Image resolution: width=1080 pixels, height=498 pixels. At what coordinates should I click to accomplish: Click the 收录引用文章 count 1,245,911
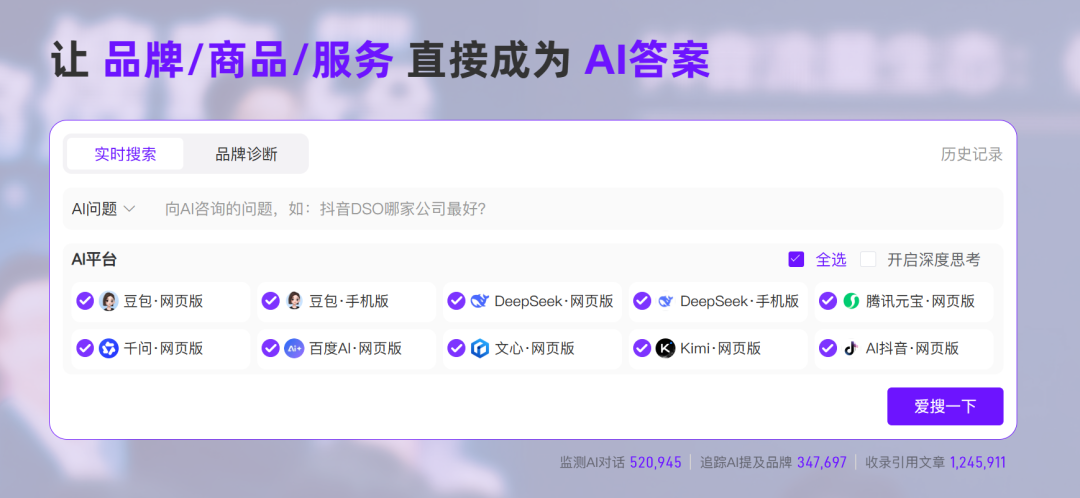[977, 462]
